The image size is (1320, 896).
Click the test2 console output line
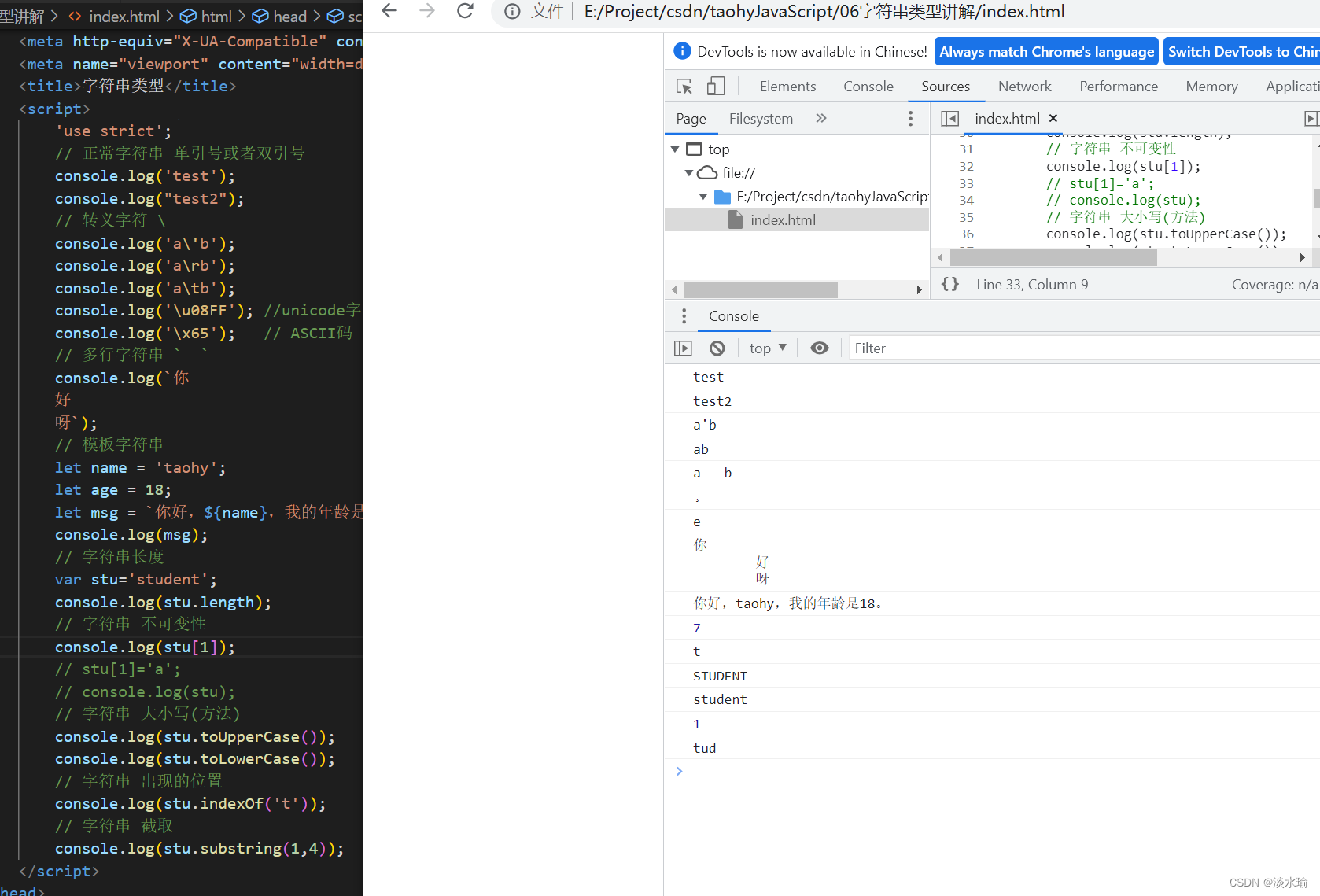(x=992, y=401)
